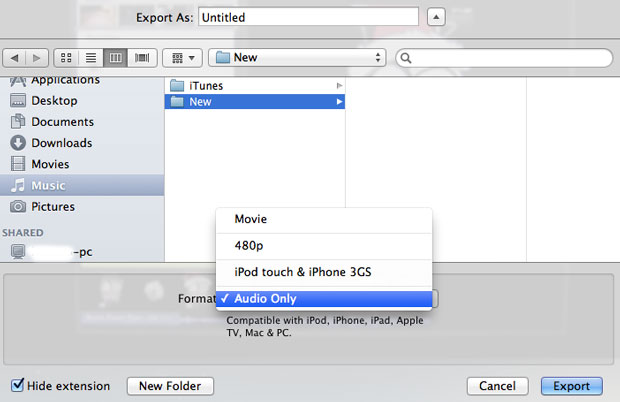Expand the New folder arrow
Screen dimensions: 620x402
(x=339, y=102)
